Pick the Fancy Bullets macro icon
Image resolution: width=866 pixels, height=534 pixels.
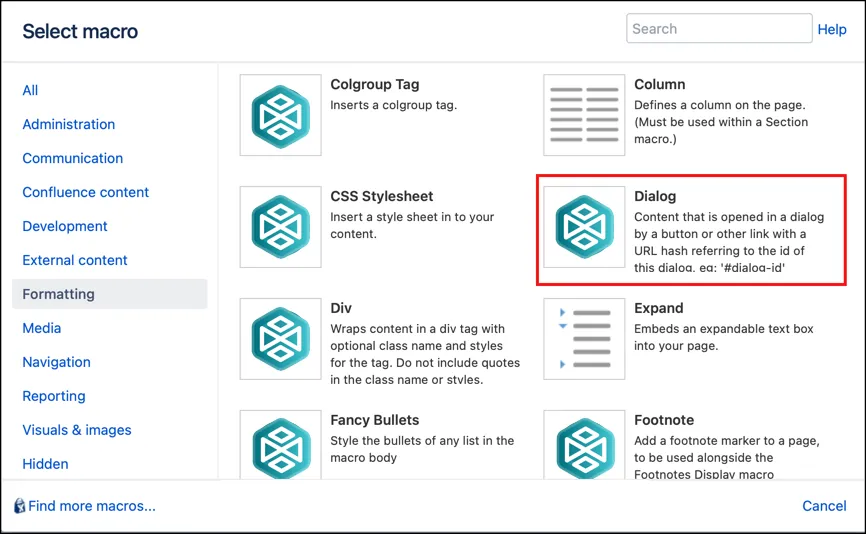[281, 445]
